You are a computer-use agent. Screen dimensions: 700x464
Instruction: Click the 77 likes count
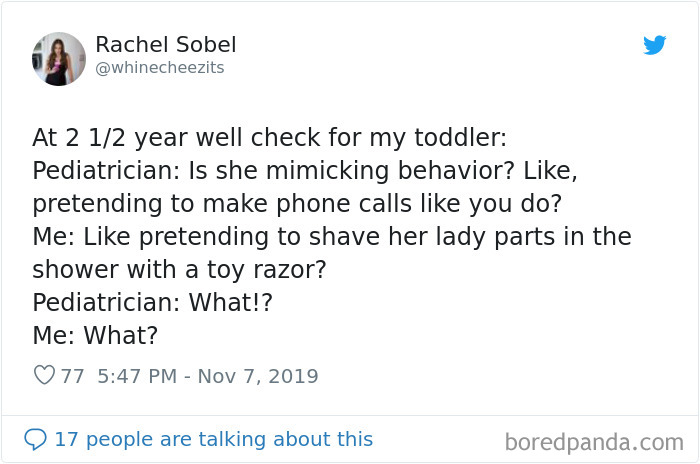pos(72,376)
